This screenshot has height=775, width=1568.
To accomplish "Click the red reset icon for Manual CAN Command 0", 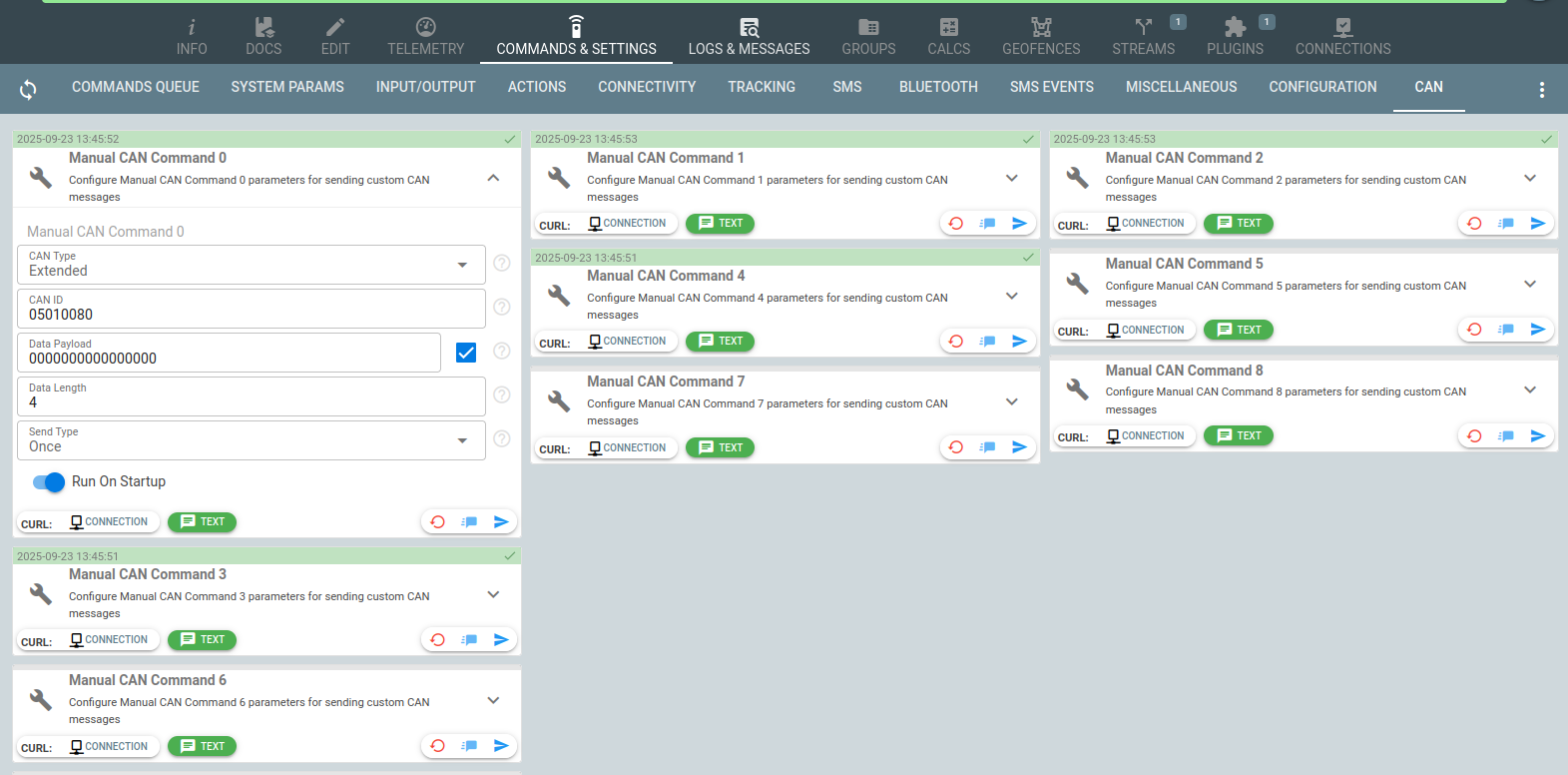I will (x=437, y=522).
